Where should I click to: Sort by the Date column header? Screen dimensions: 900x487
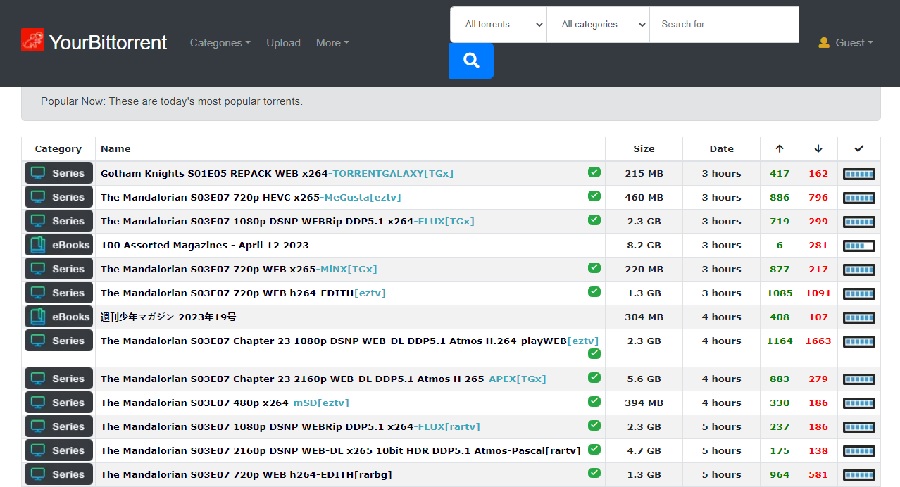pos(721,149)
